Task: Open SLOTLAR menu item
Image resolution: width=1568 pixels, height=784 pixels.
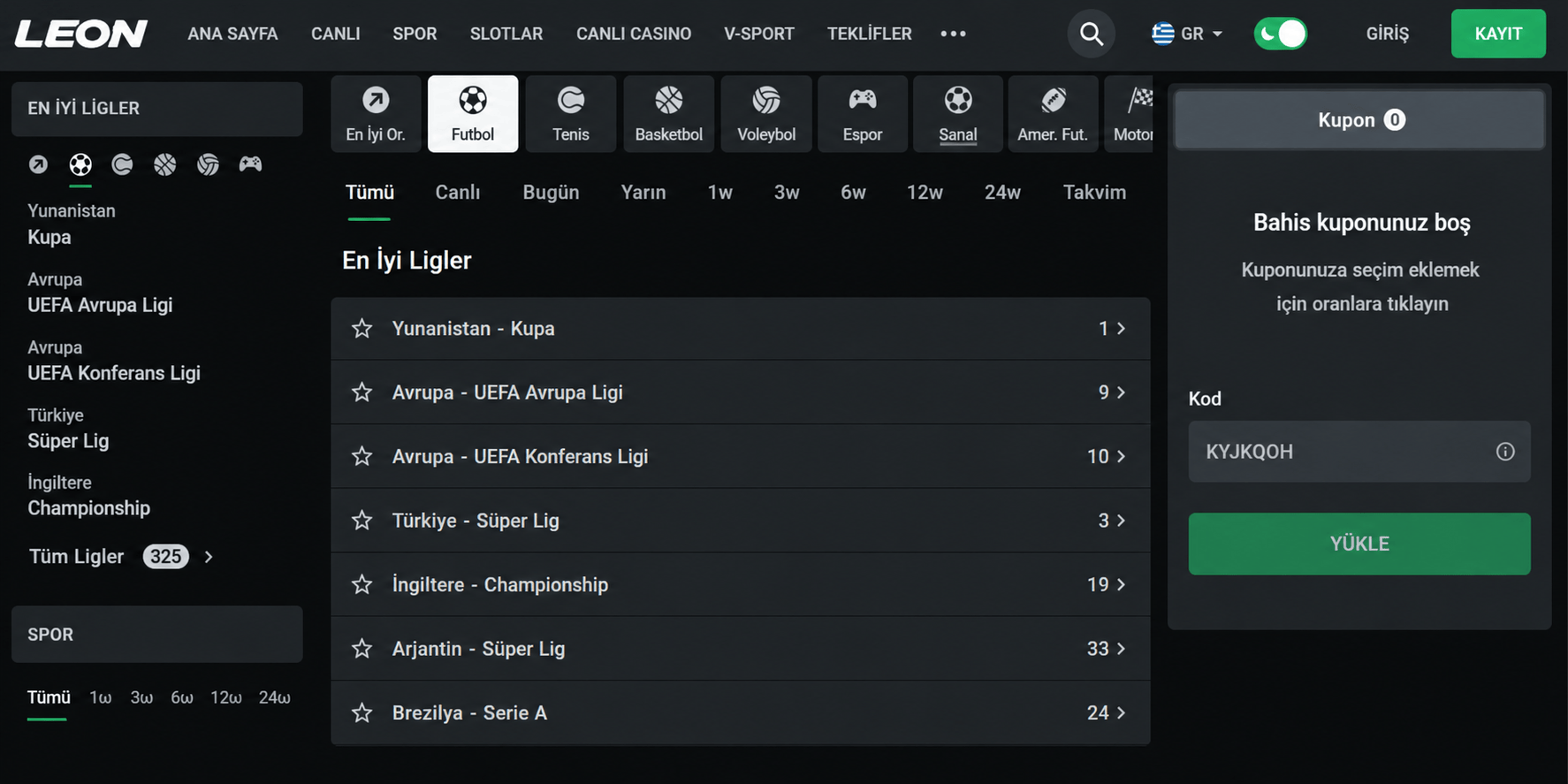Action: [x=506, y=34]
